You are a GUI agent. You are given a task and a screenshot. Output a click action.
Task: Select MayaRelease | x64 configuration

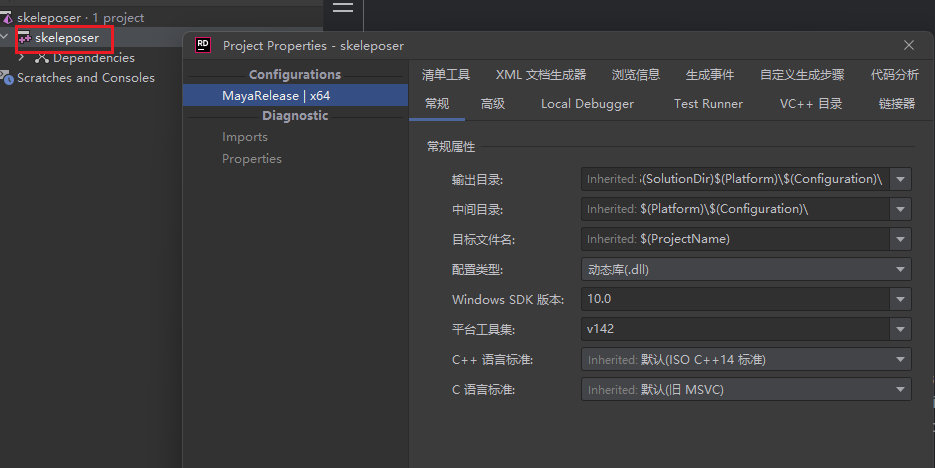295,95
